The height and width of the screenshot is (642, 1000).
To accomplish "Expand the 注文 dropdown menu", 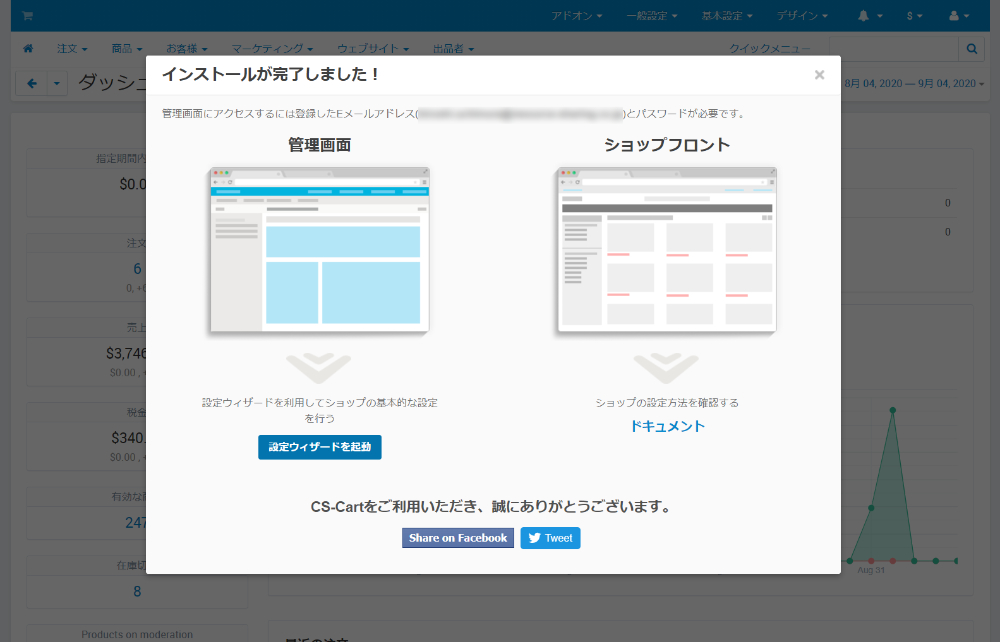I will click(x=72, y=48).
